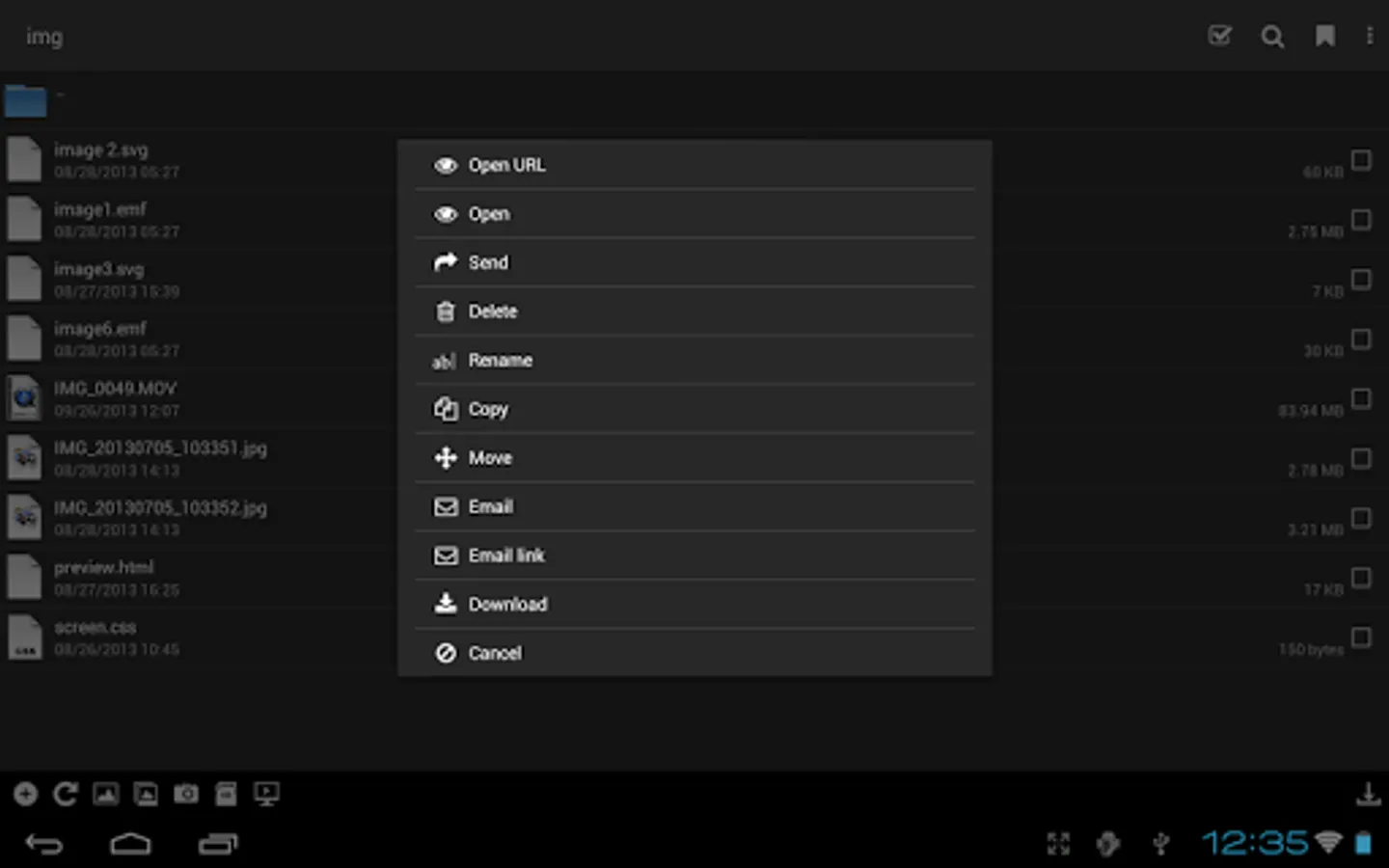Image resolution: width=1389 pixels, height=868 pixels.
Task: Select Move in the context menu
Action: (x=694, y=458)
